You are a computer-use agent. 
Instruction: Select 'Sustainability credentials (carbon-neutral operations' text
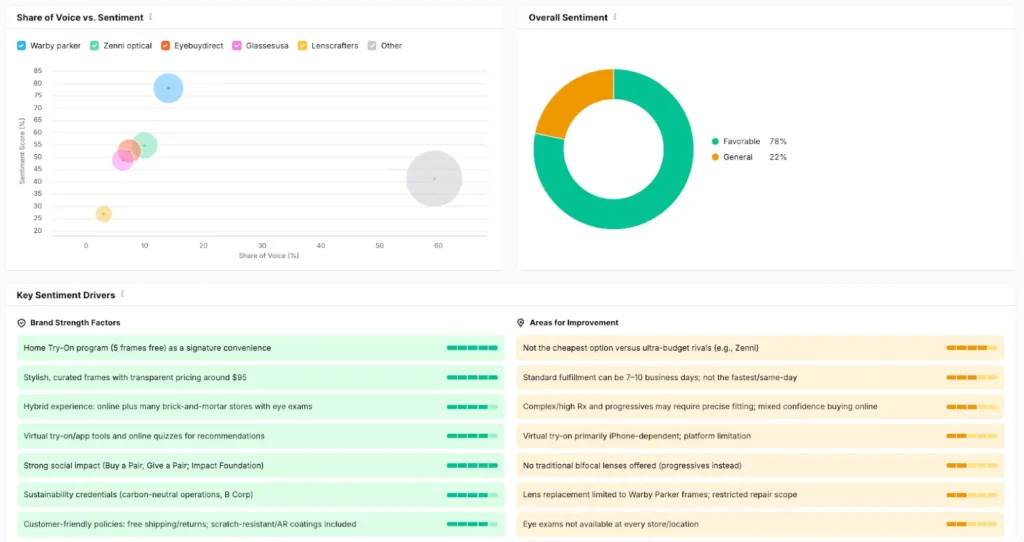(118, 494)
